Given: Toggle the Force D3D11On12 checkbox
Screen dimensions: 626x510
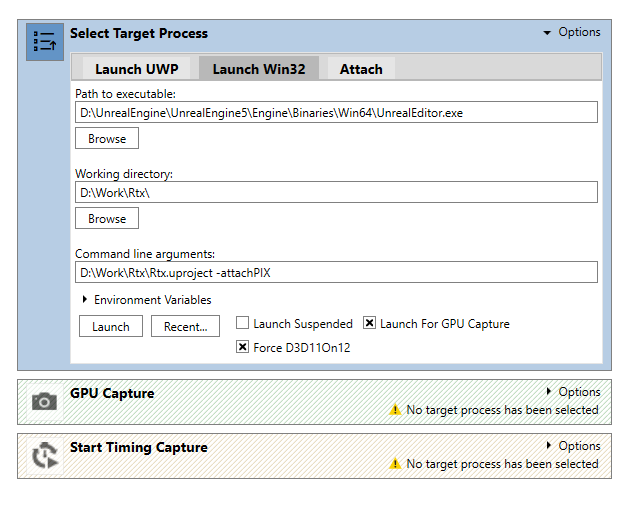Looking at the screenshot, I should (x=243, y=348).
